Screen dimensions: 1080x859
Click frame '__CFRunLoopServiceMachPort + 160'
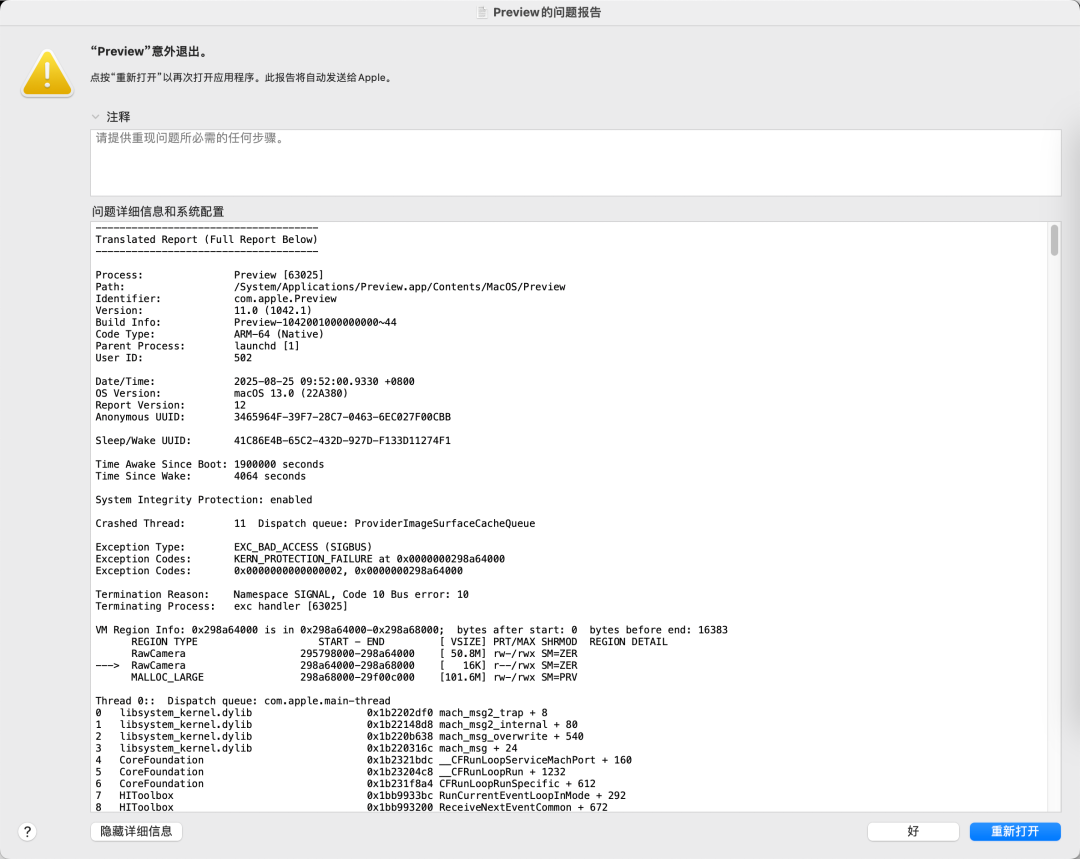(535, 760)
